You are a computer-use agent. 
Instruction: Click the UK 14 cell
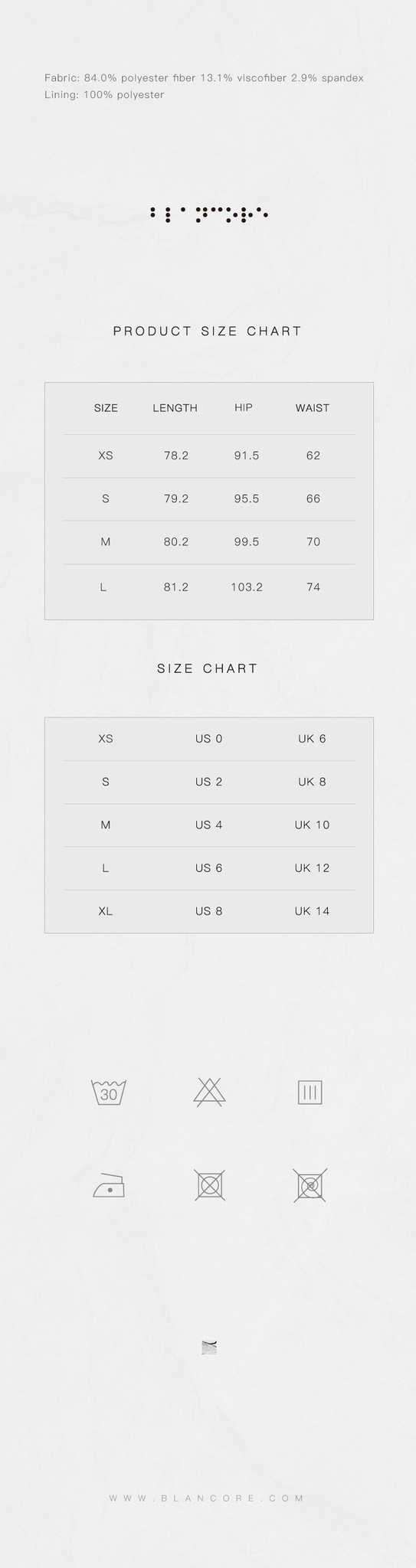(312, 911)
